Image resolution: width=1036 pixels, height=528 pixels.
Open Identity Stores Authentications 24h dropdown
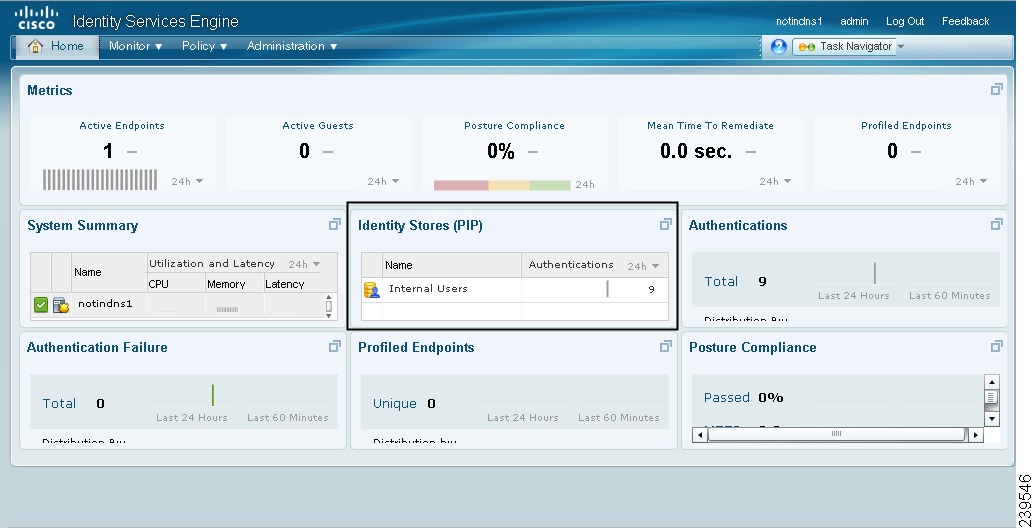(x=644, y=266)
